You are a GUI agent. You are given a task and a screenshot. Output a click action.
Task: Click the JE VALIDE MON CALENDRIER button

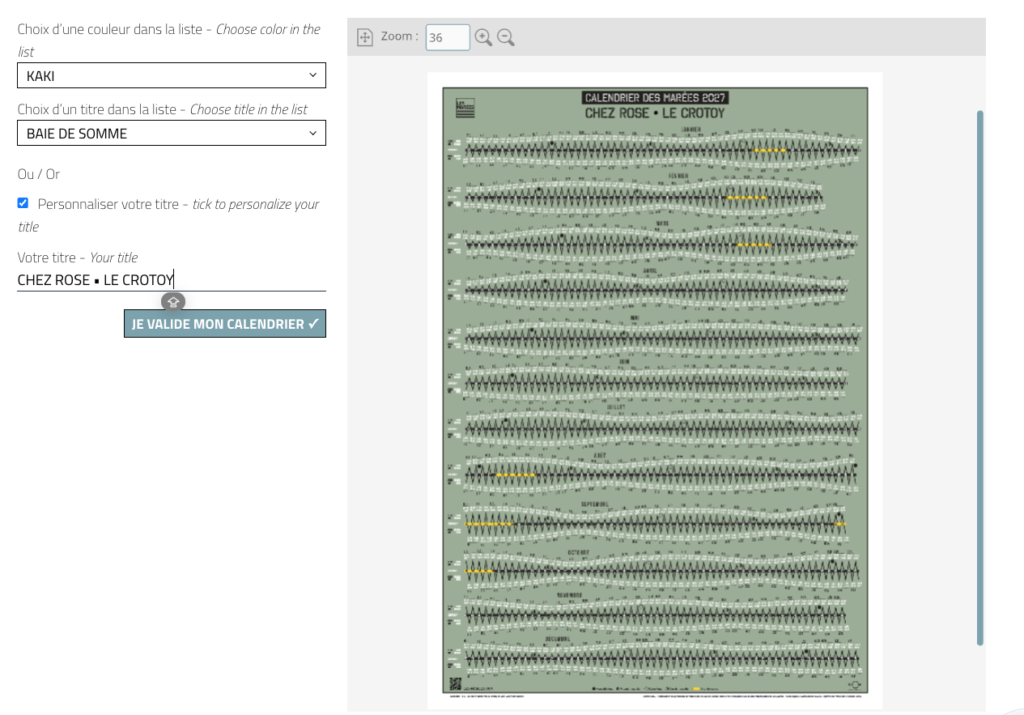(225, 324)
